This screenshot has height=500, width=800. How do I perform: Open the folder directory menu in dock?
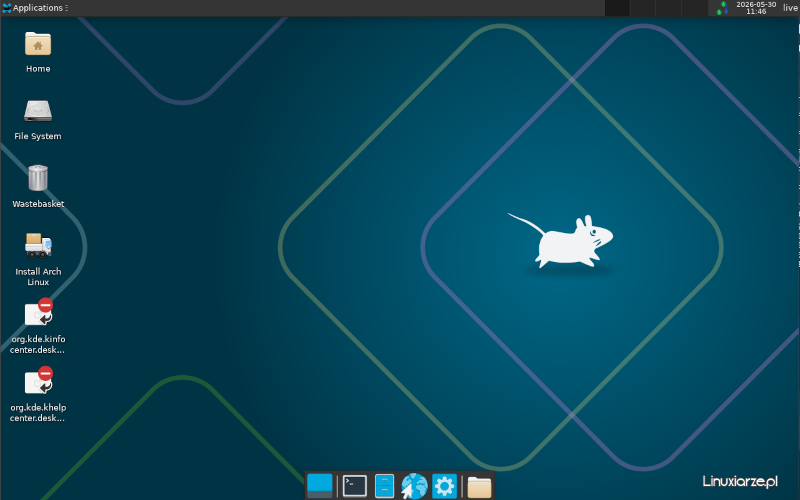pyautogui.click(x=479, y=486)
